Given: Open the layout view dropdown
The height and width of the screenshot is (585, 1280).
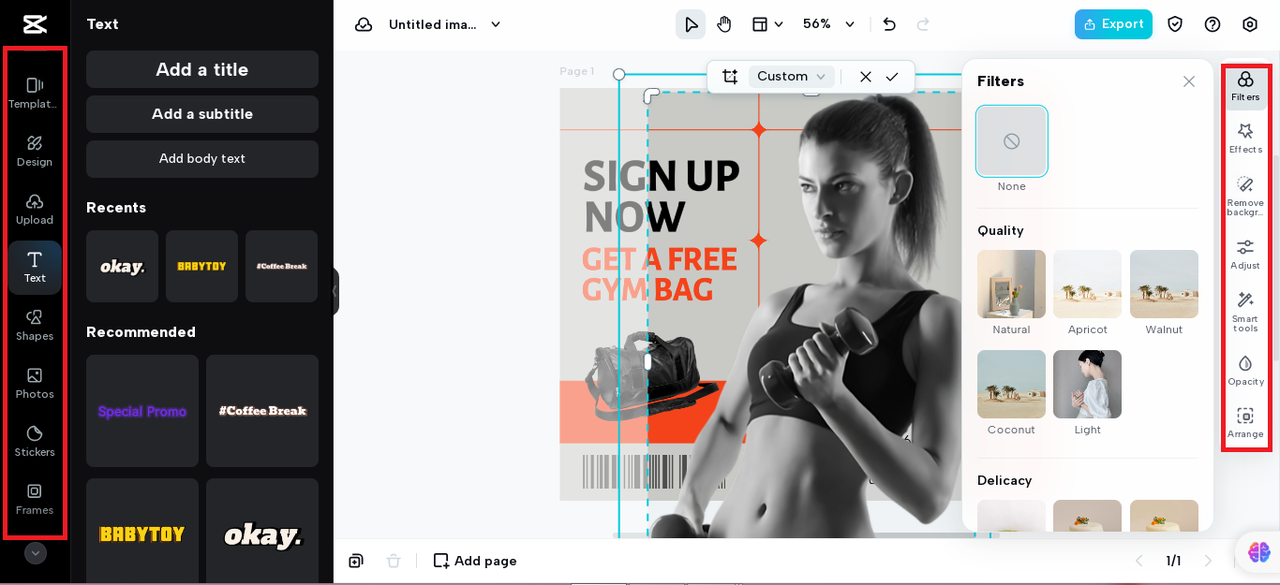Looking at the screenshot, I should tap(767, 24).
